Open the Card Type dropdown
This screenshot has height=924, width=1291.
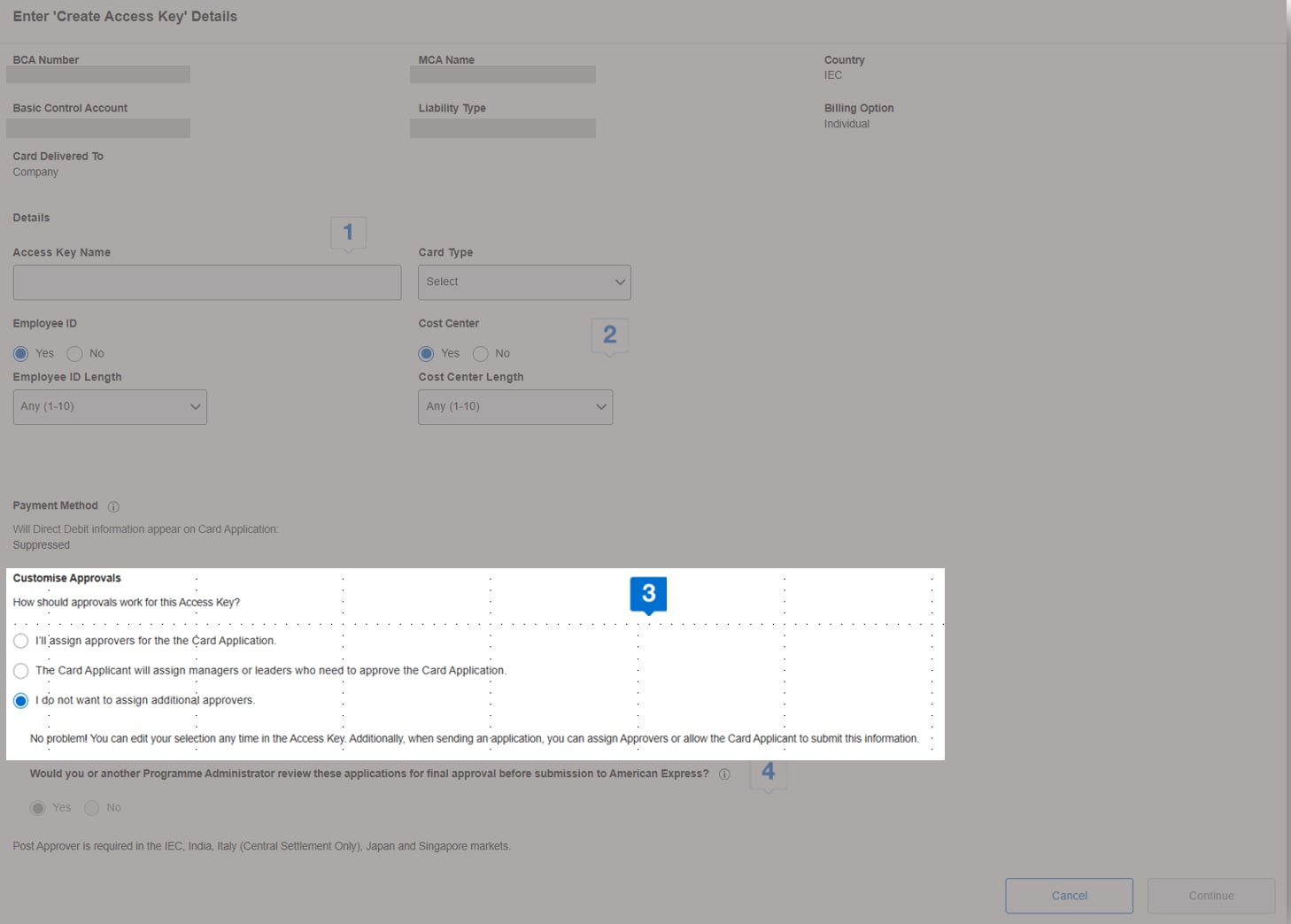click(x=524, y=282)
